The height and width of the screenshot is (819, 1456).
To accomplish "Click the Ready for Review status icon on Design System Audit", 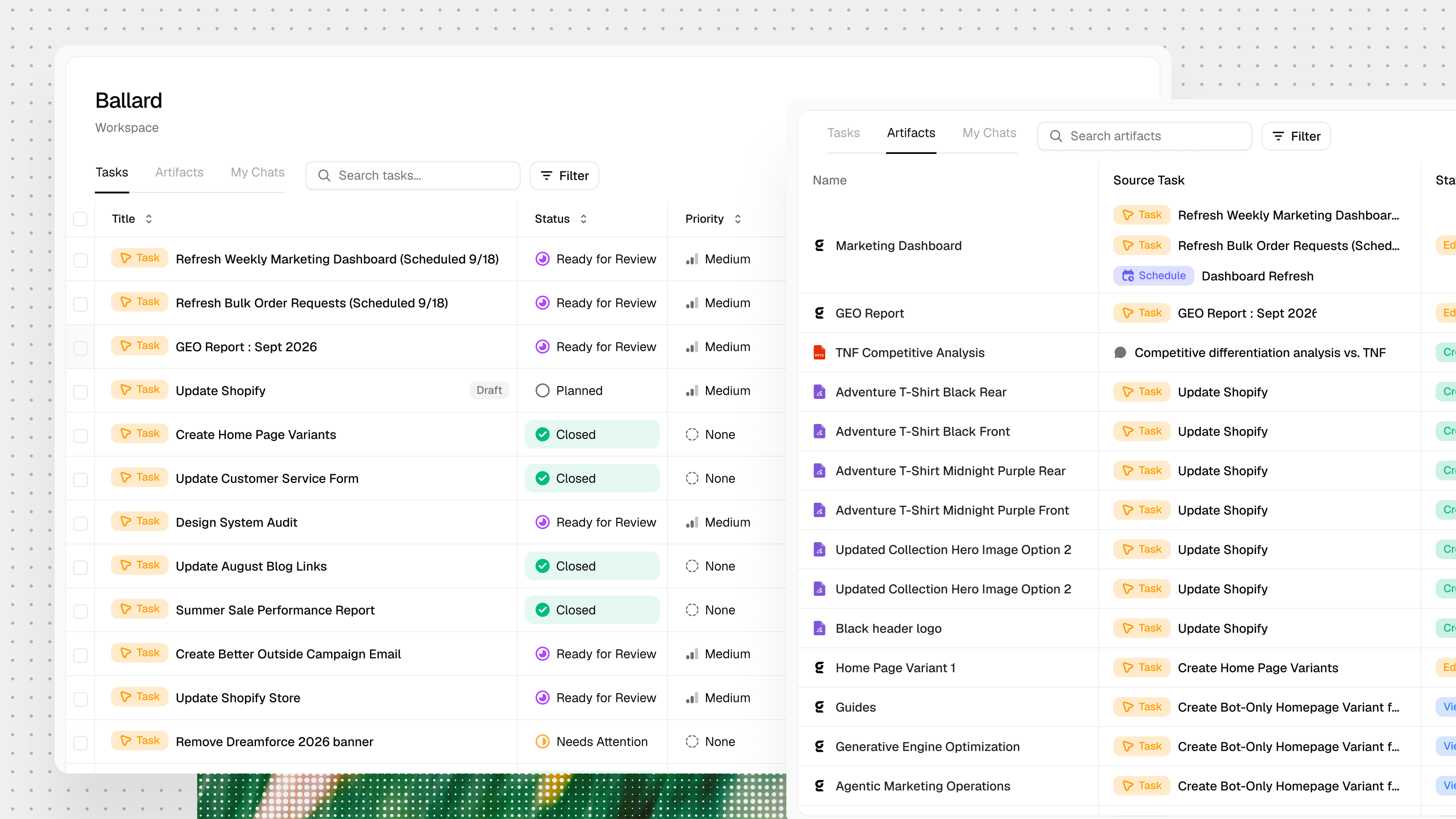I will 542,522.
